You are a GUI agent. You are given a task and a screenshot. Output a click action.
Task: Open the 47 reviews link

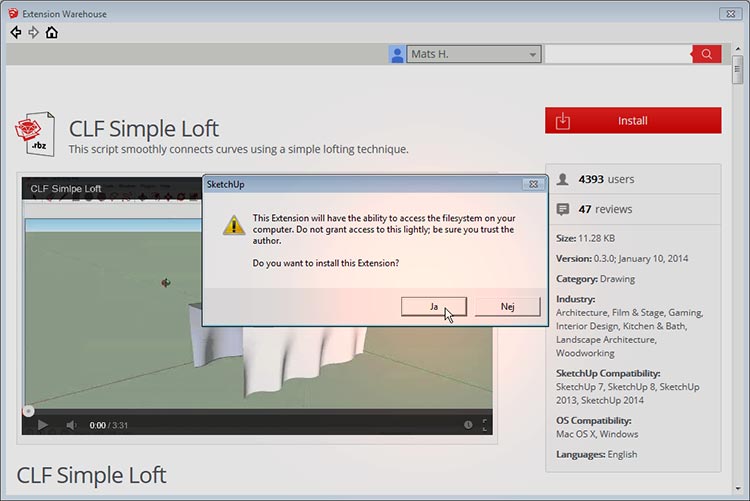(605, 209)
